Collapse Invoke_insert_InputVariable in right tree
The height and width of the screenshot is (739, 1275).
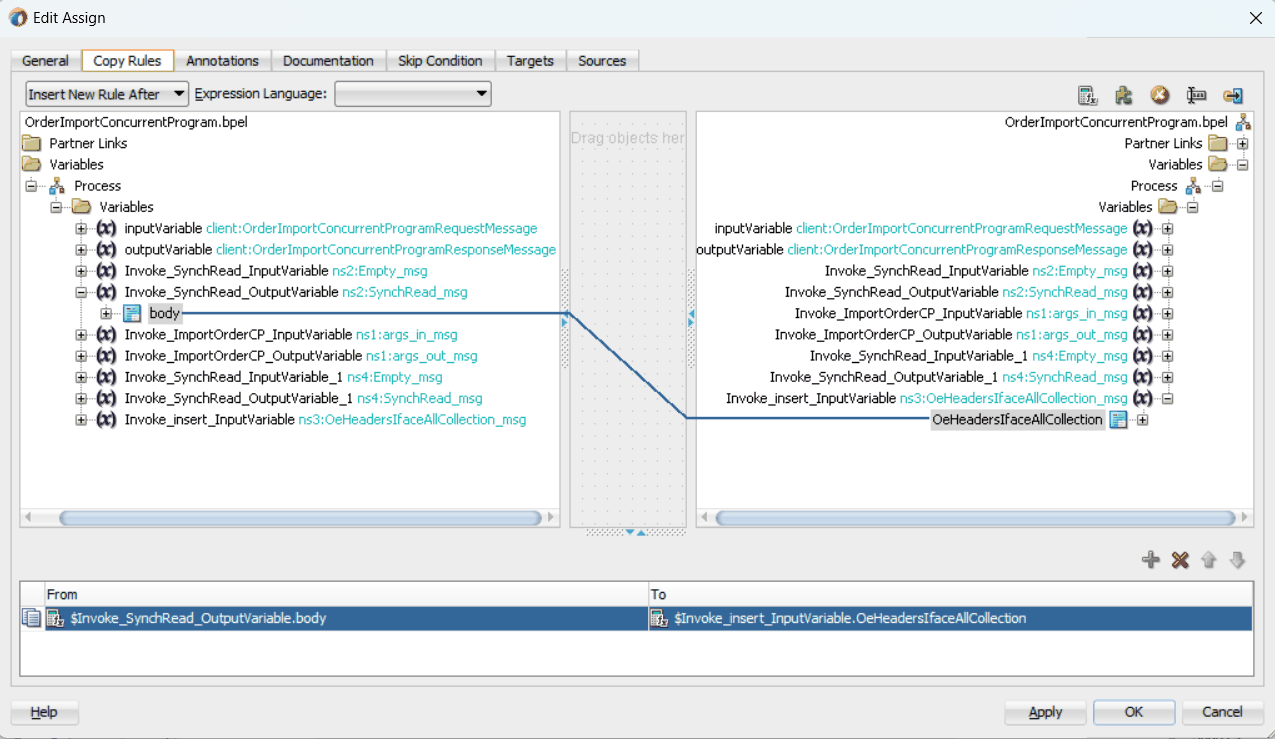pos(1167,399)
